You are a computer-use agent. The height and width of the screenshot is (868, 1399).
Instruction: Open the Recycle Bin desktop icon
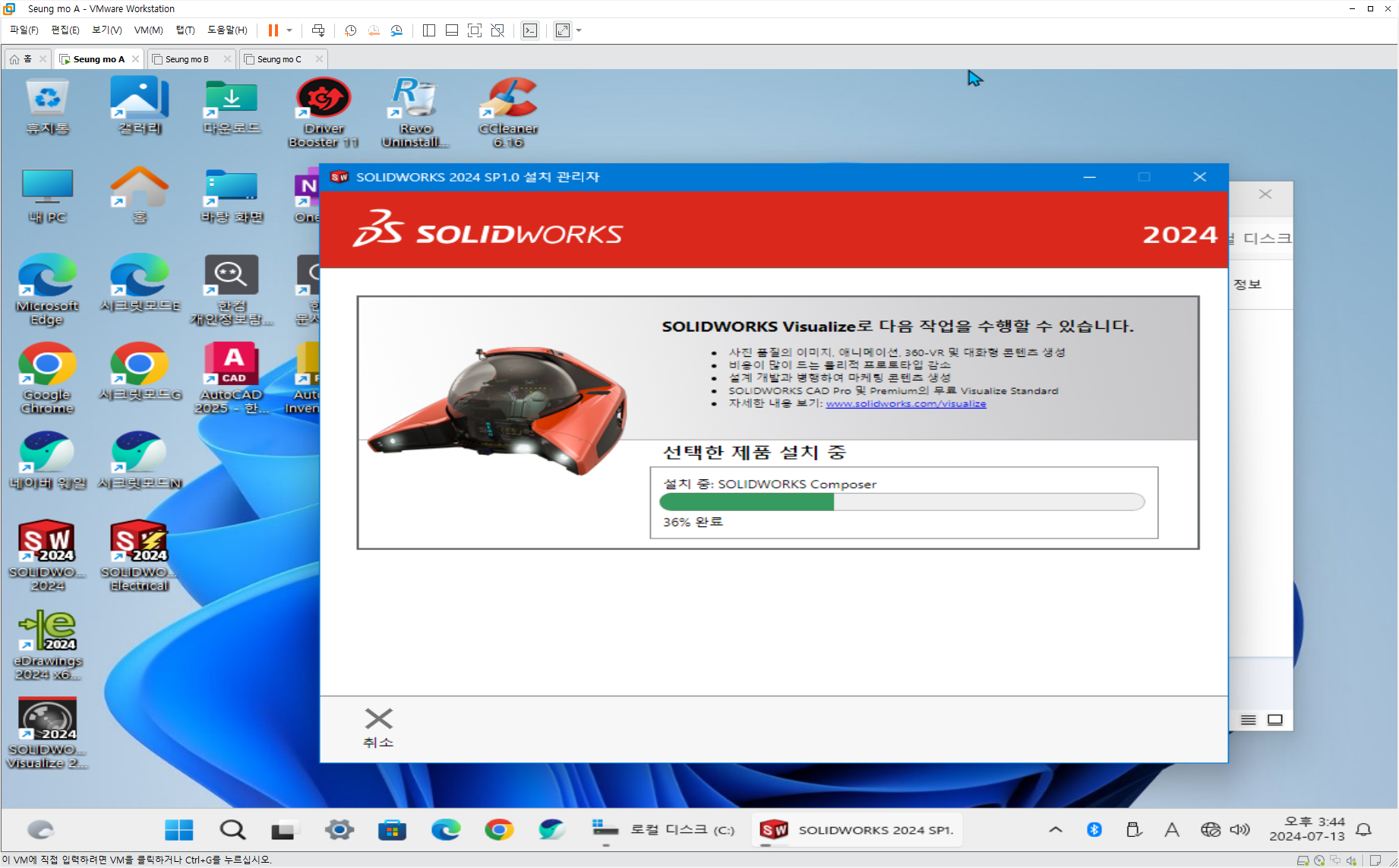tap(47, 107)
